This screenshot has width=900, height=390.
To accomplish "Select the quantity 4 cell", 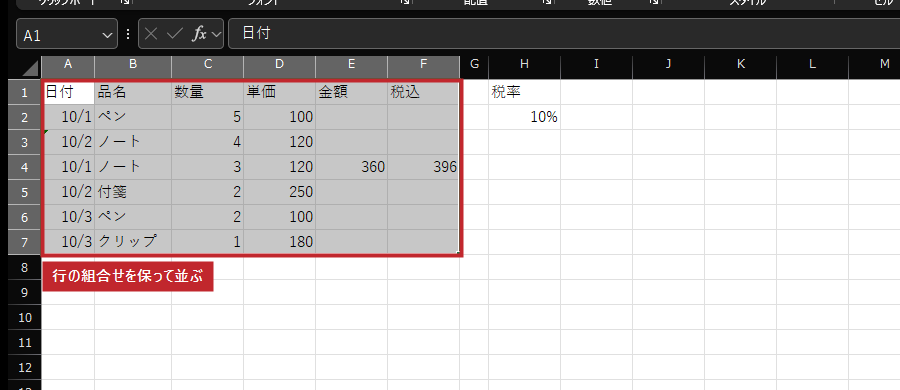I will 208,142.
